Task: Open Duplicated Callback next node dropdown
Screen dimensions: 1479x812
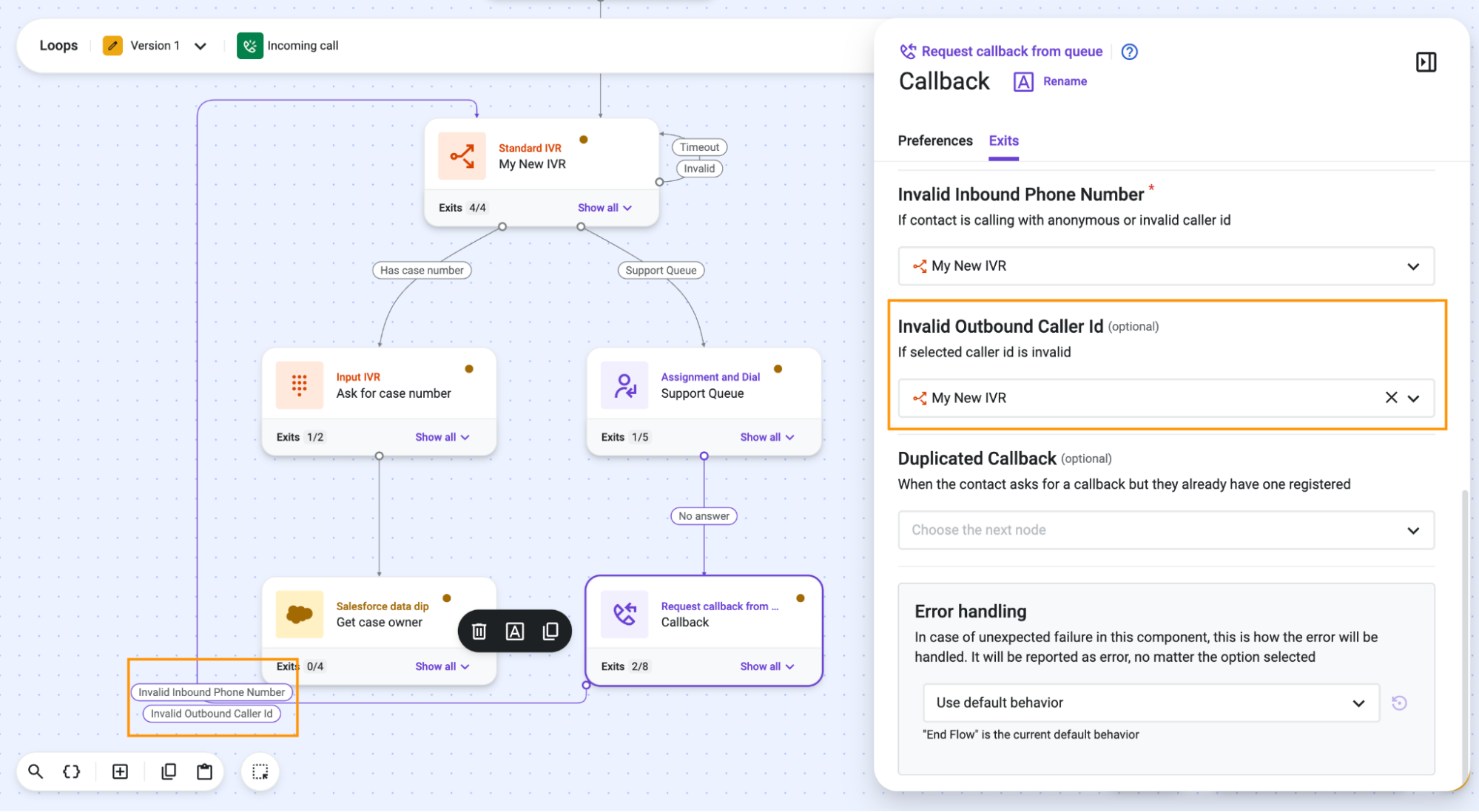Action: (x=1166, y=530)
